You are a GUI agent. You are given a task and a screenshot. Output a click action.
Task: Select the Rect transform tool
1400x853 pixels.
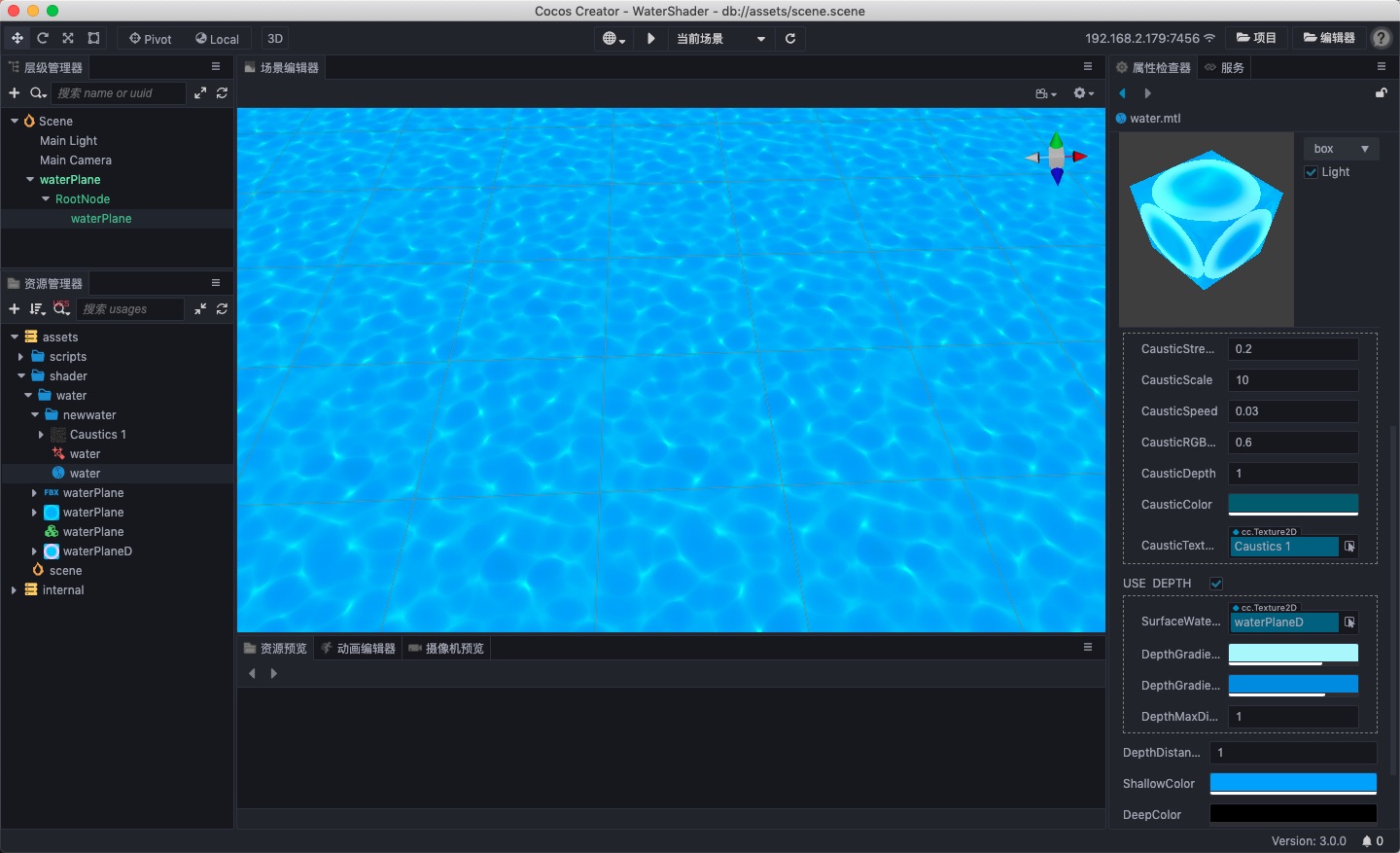93,38
